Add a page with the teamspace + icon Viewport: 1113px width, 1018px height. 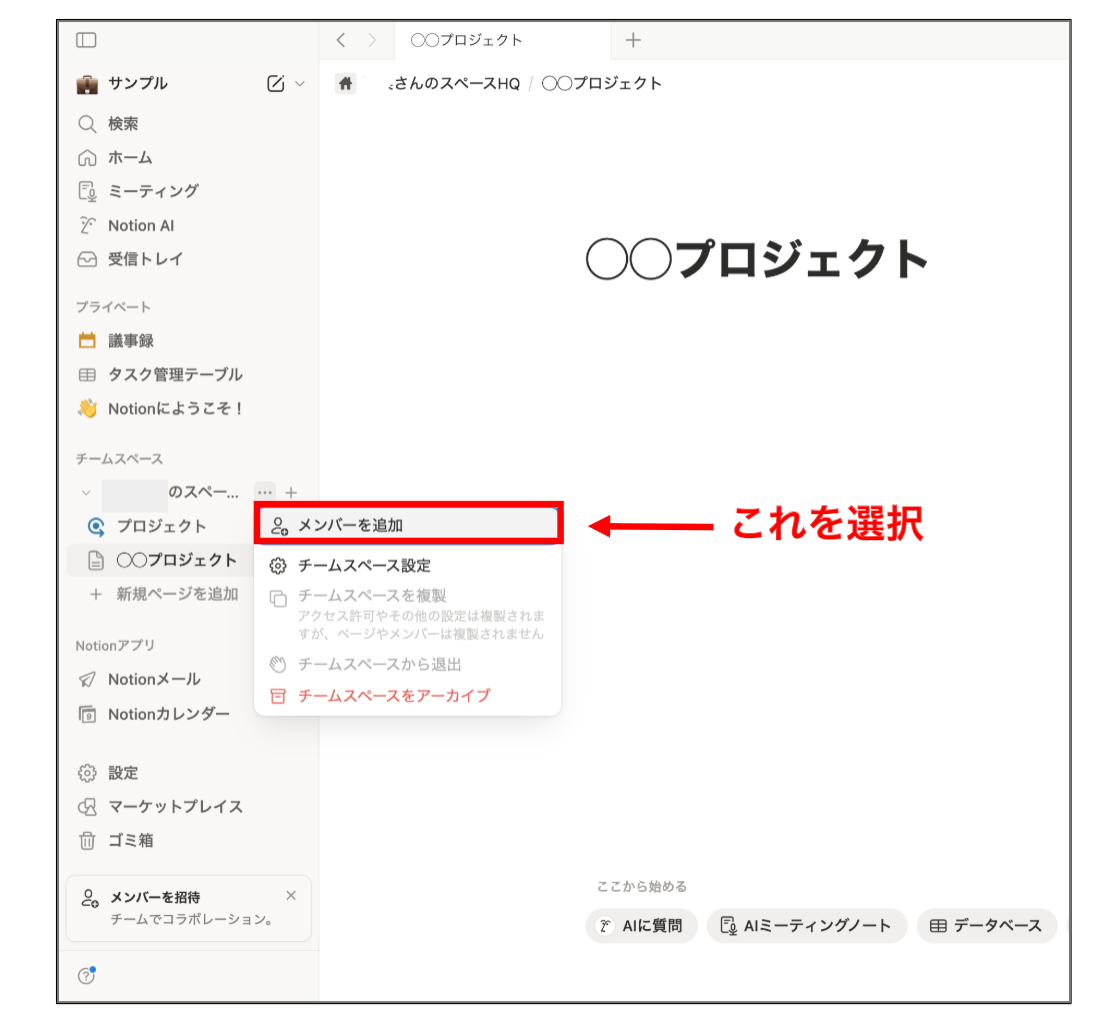[290, 492]
